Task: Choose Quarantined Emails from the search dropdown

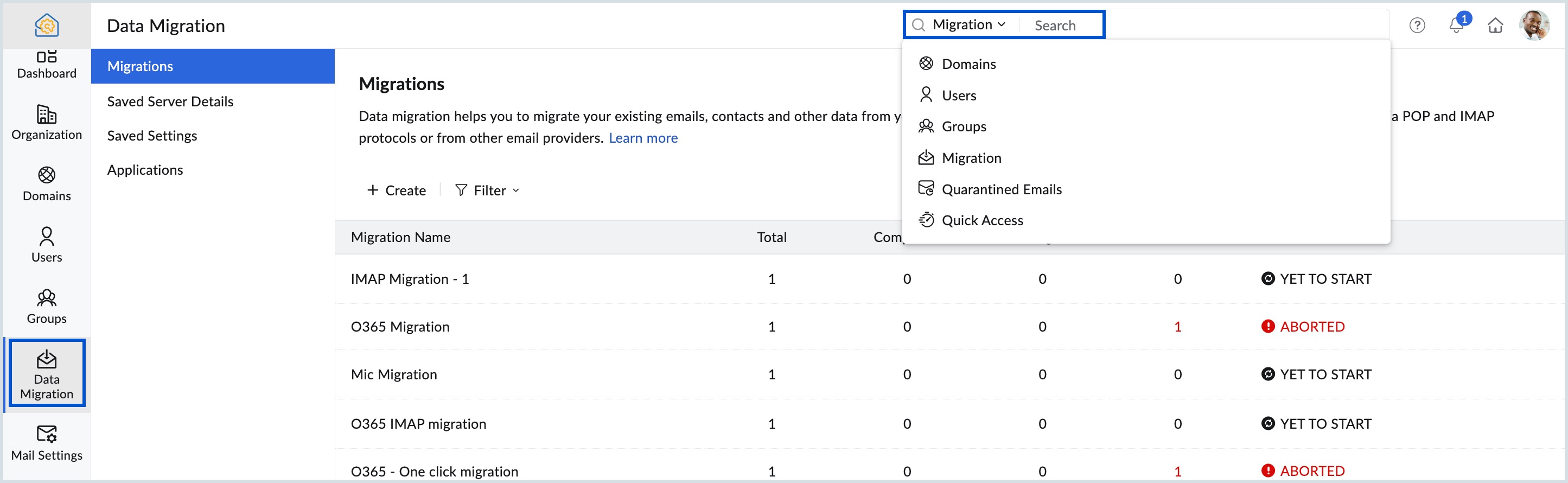Action: [x=1000, y=189]
